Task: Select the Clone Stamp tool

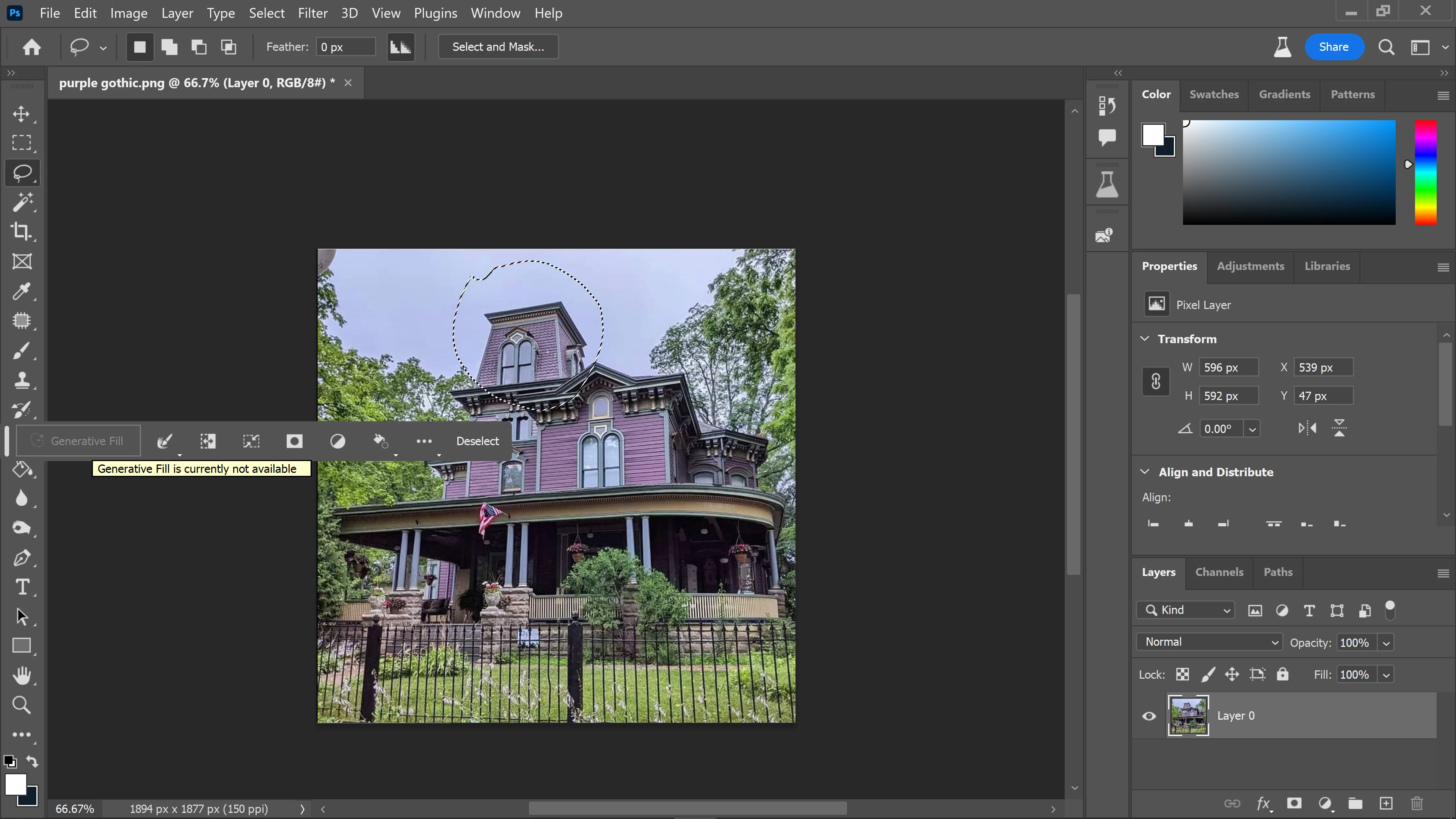Action: click(22, 379)
